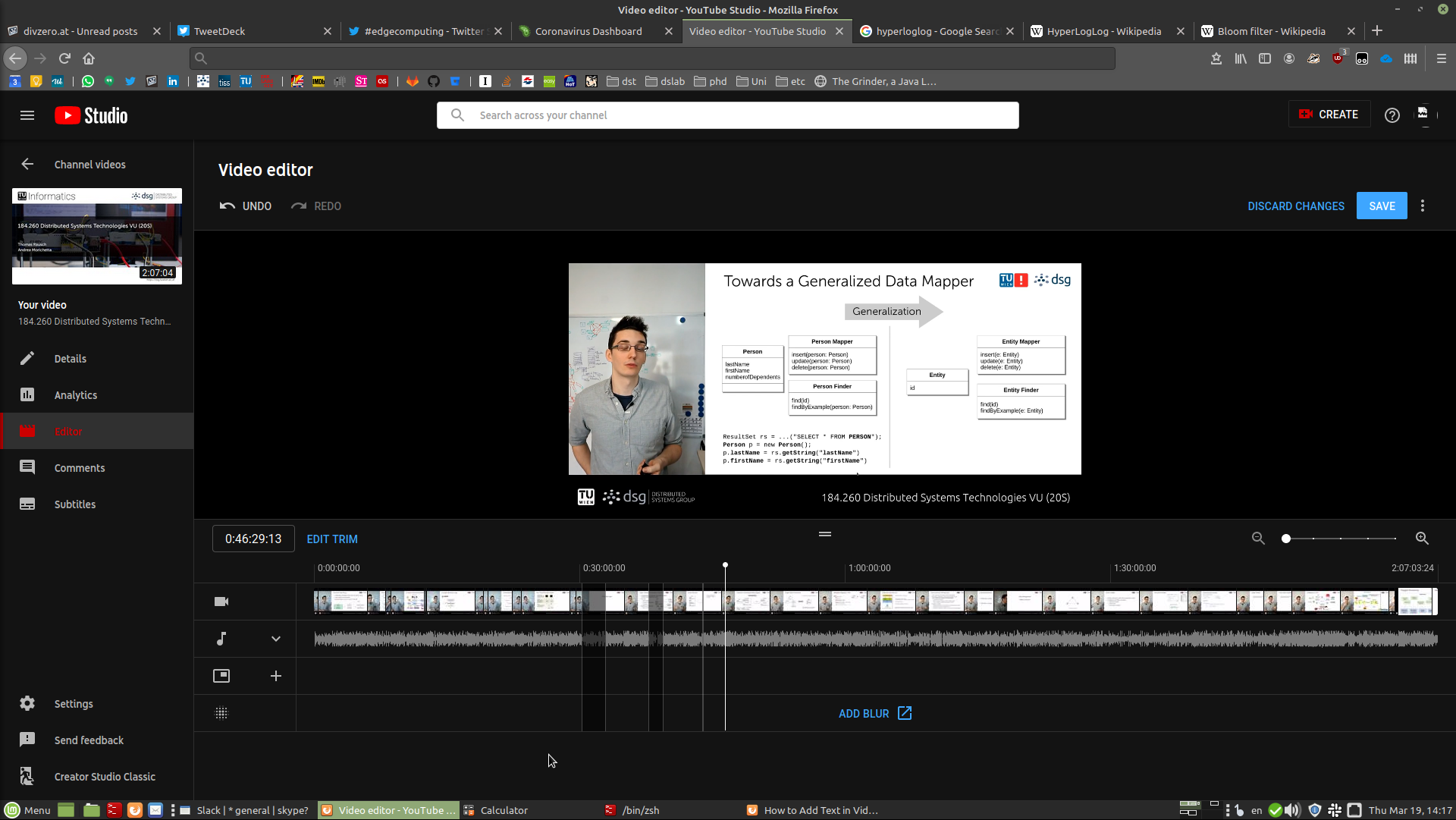Click the current timecode input field

click(x=253, y=538)
